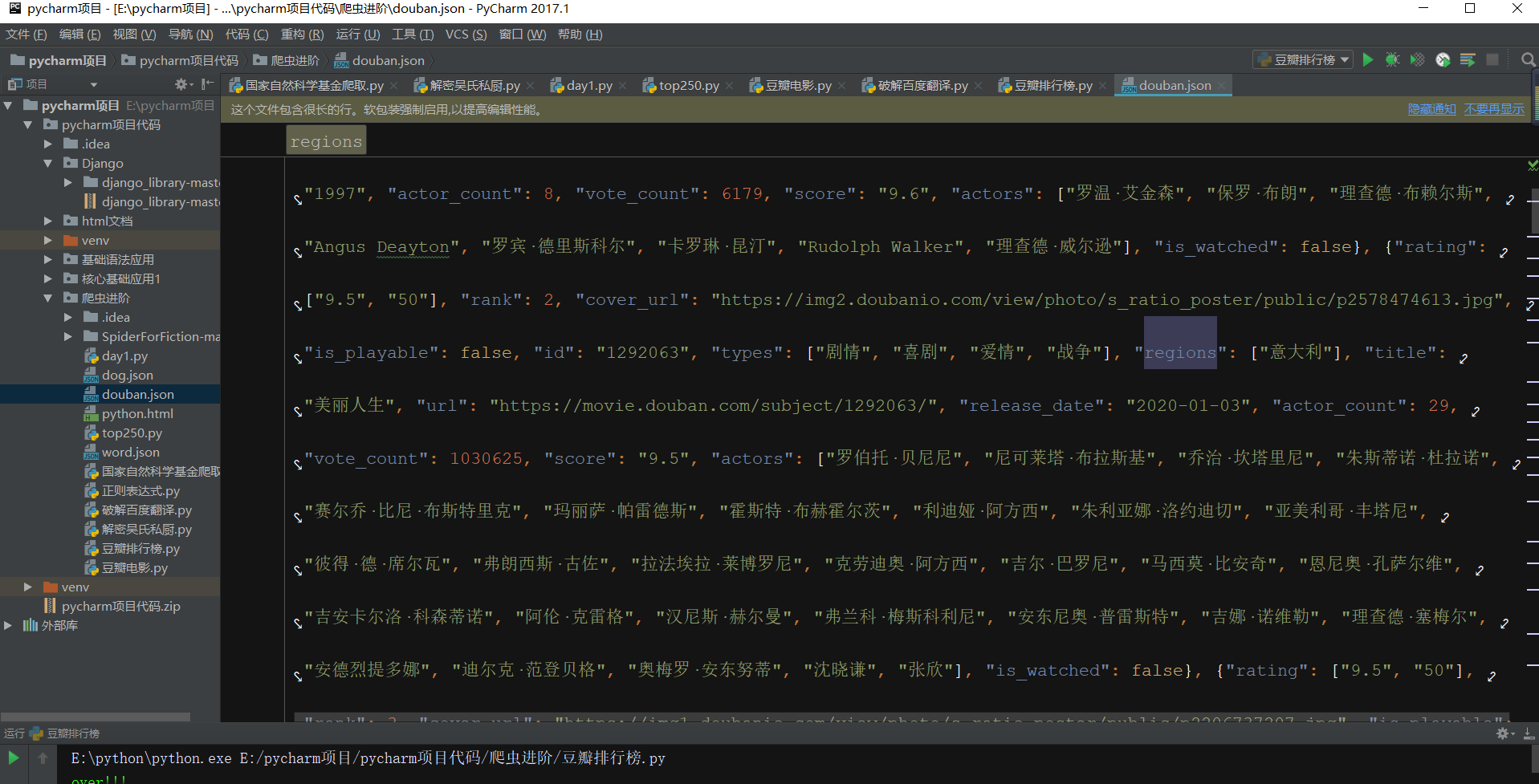Collapse the pycharm项目代码 folder

[x=28, y=124]
